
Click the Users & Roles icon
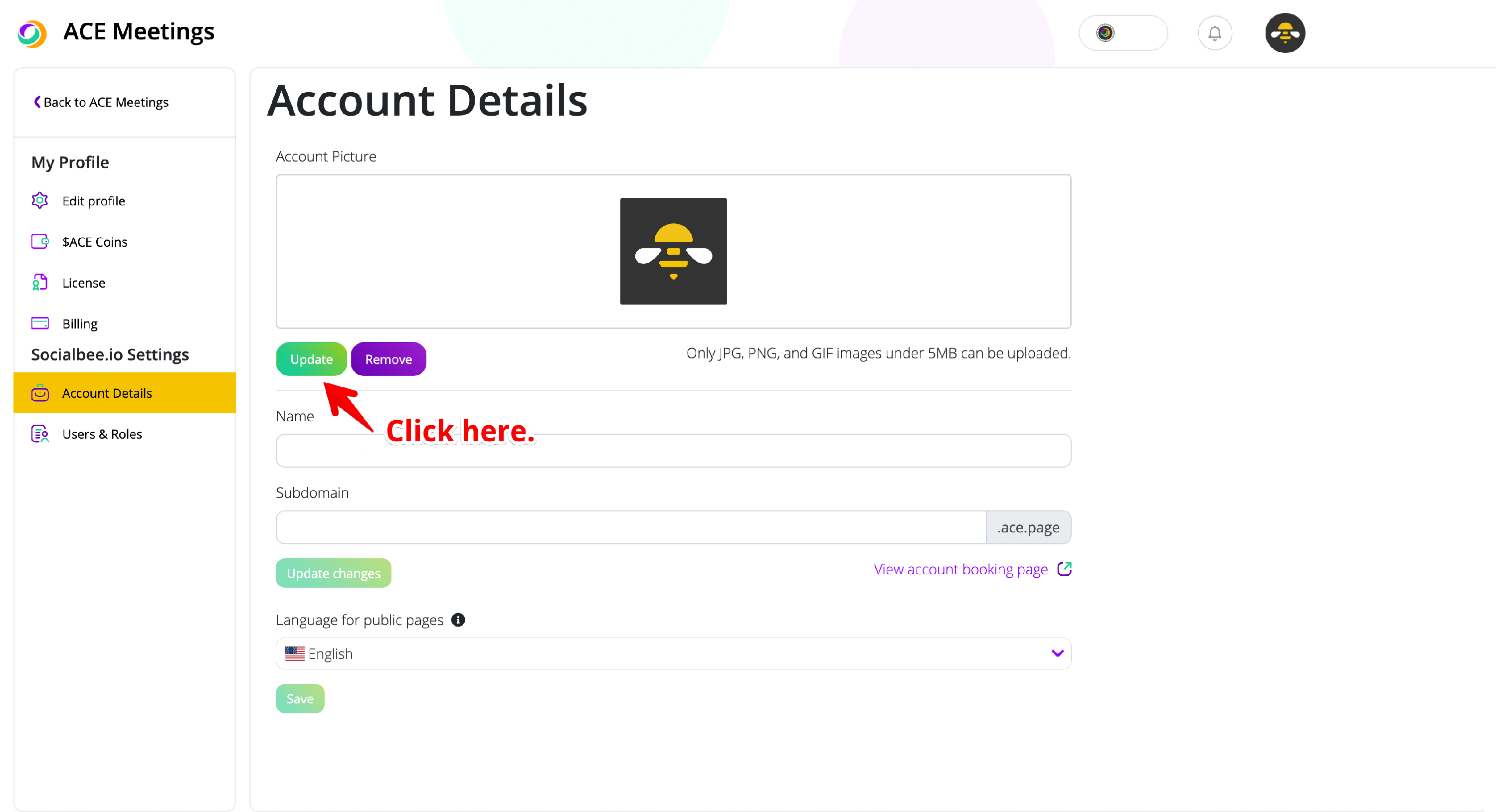click(x=39, y=434)
